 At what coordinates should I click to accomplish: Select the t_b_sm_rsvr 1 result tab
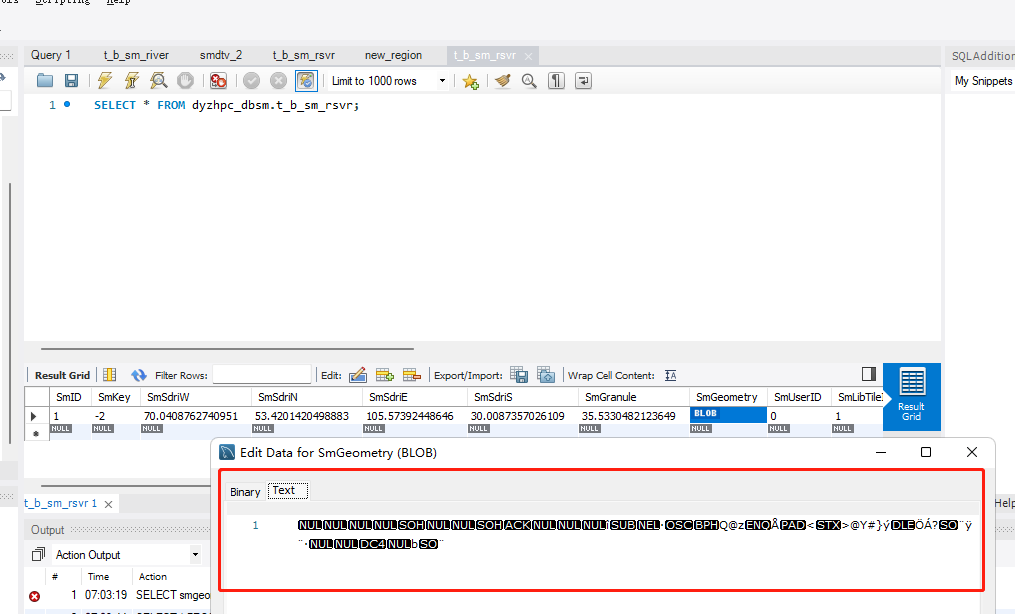coord(60,503)
